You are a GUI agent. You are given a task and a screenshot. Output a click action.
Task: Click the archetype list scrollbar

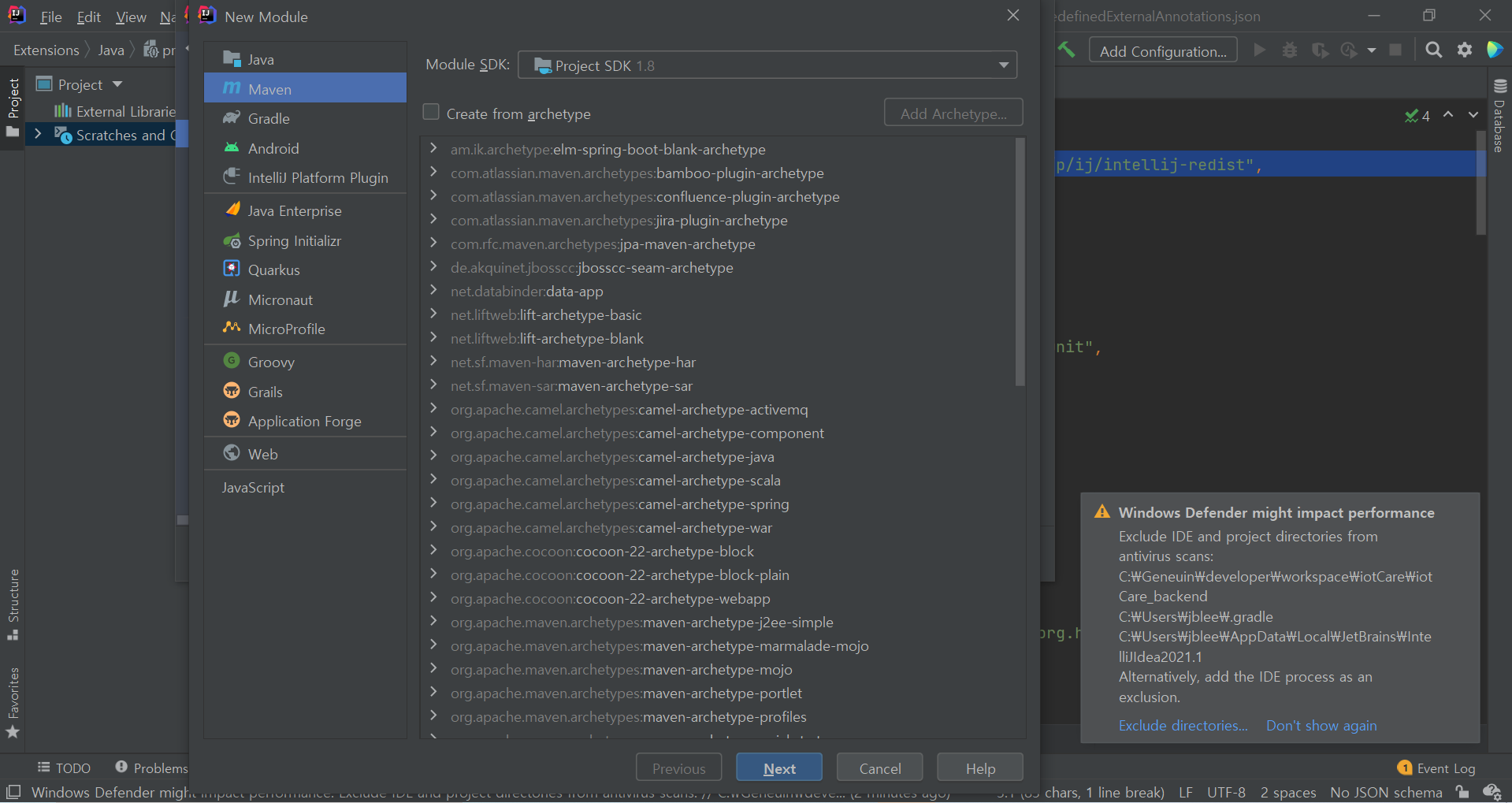click(1020, 262)
